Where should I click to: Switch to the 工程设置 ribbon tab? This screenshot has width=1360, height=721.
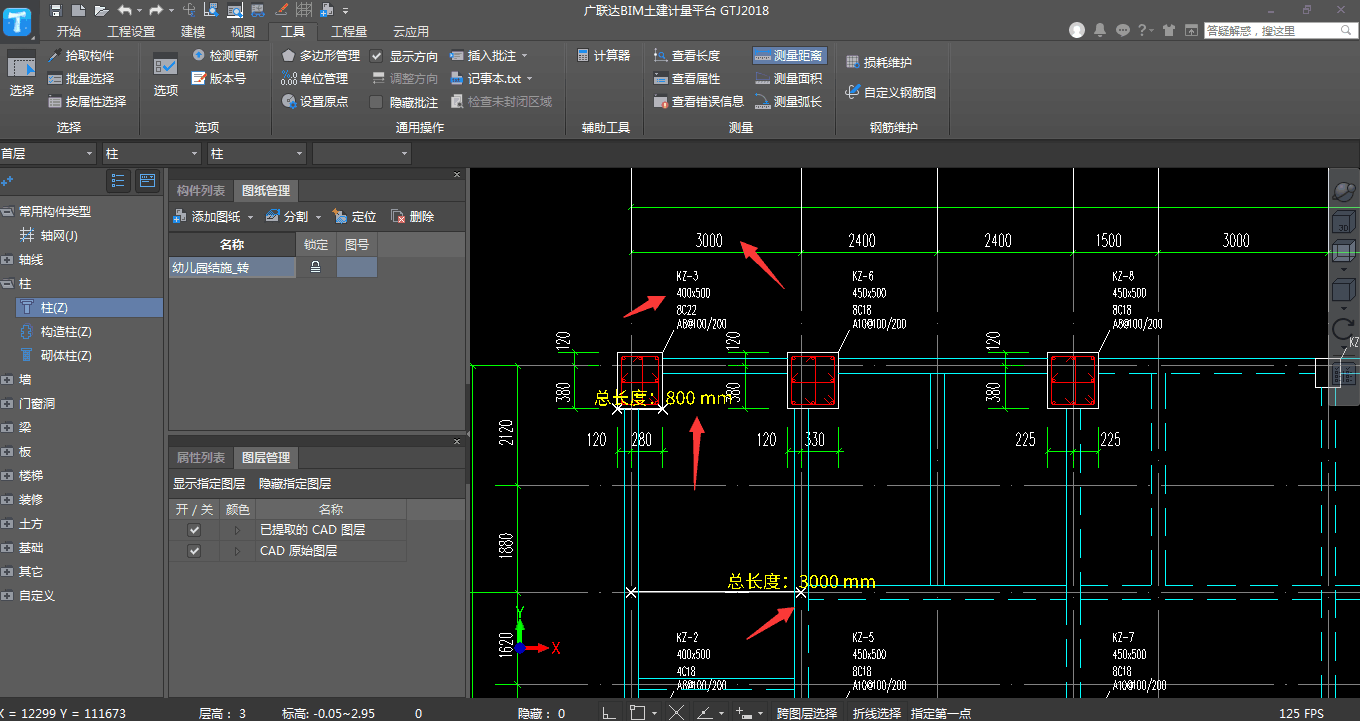coord(131,31)
